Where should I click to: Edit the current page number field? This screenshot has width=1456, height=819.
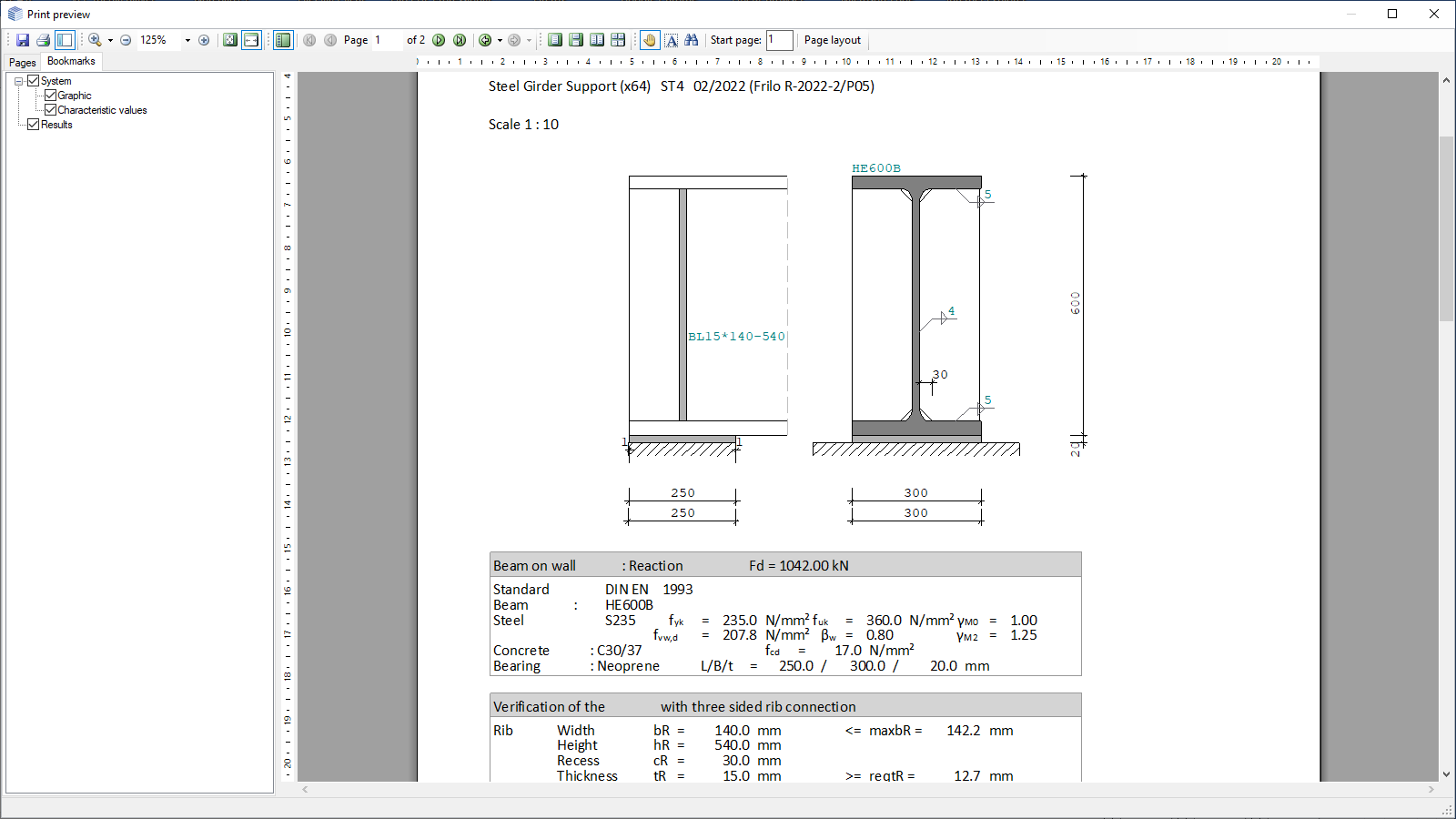(387, 40)
